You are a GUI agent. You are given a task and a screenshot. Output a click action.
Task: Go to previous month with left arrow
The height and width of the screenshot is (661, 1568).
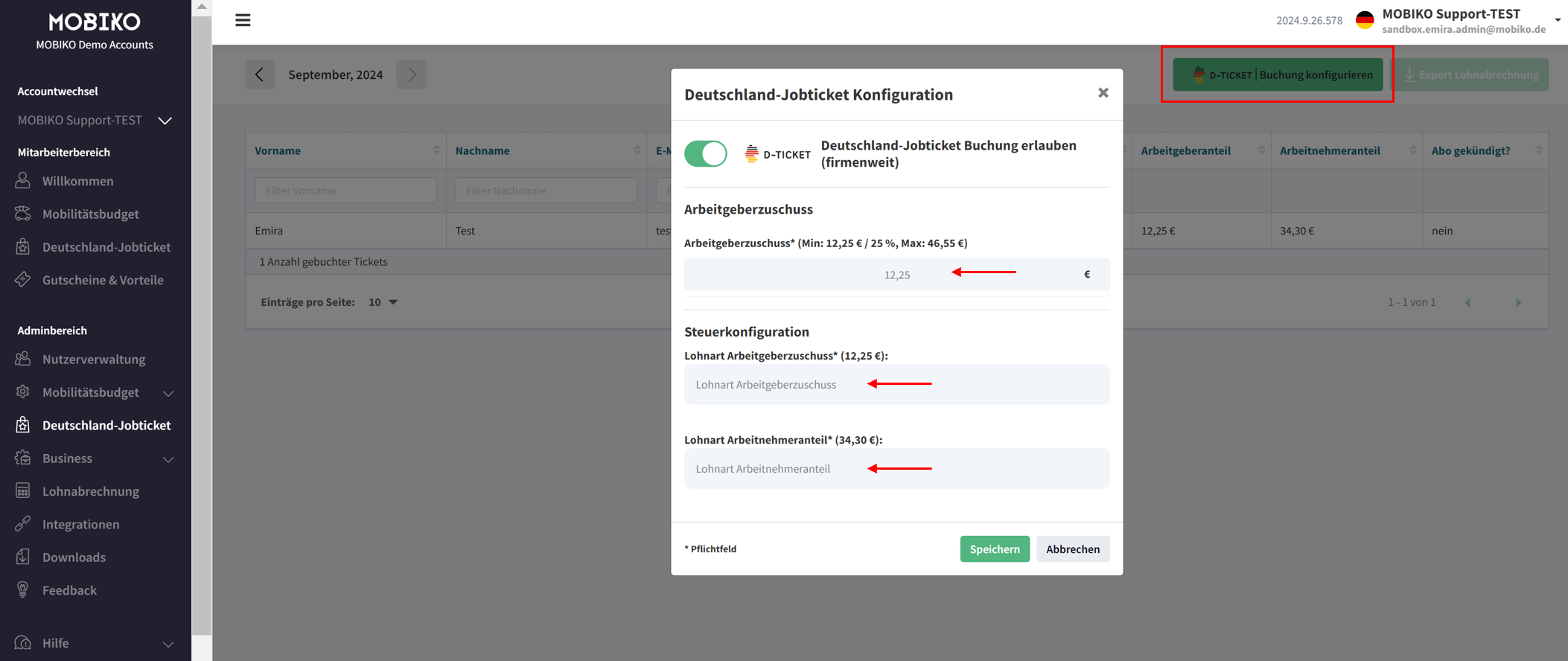[260, 74]
